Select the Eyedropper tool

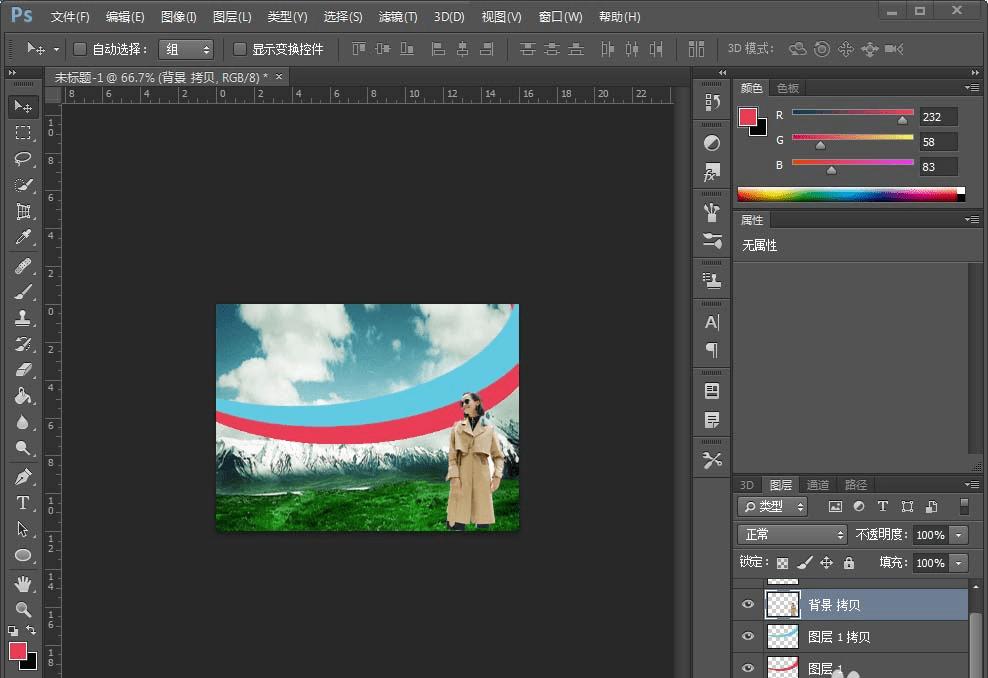click(x=23, y=237)
